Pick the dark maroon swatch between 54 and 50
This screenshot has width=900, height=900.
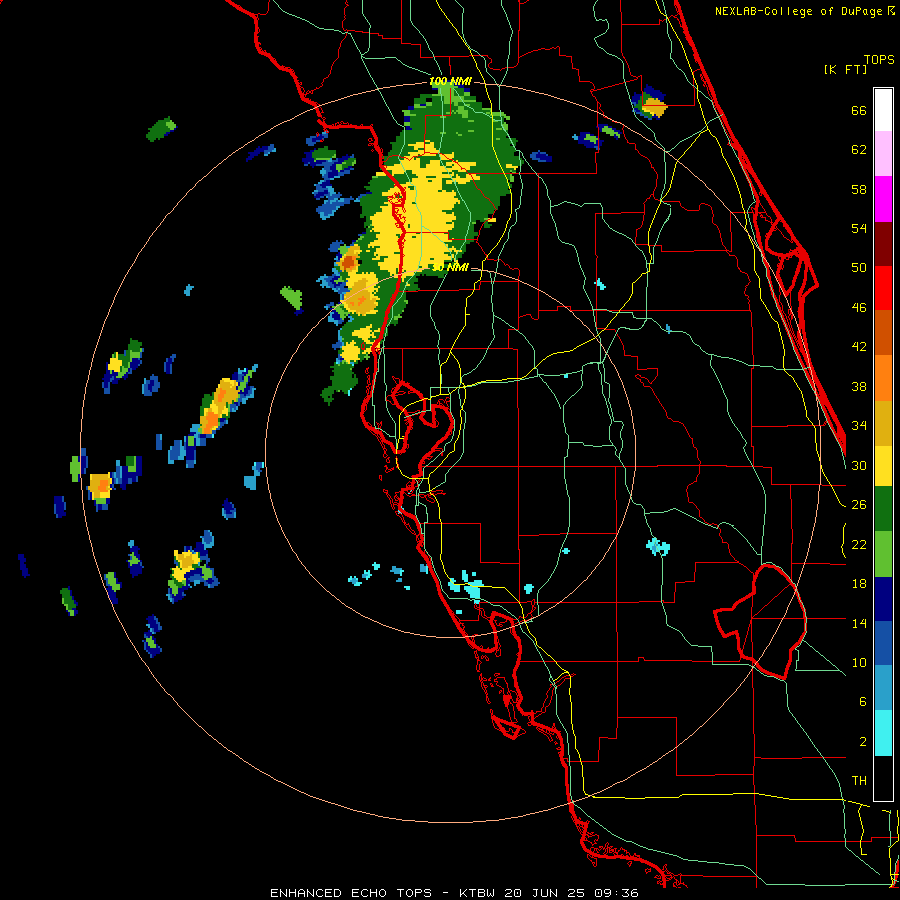click(883, 243)
